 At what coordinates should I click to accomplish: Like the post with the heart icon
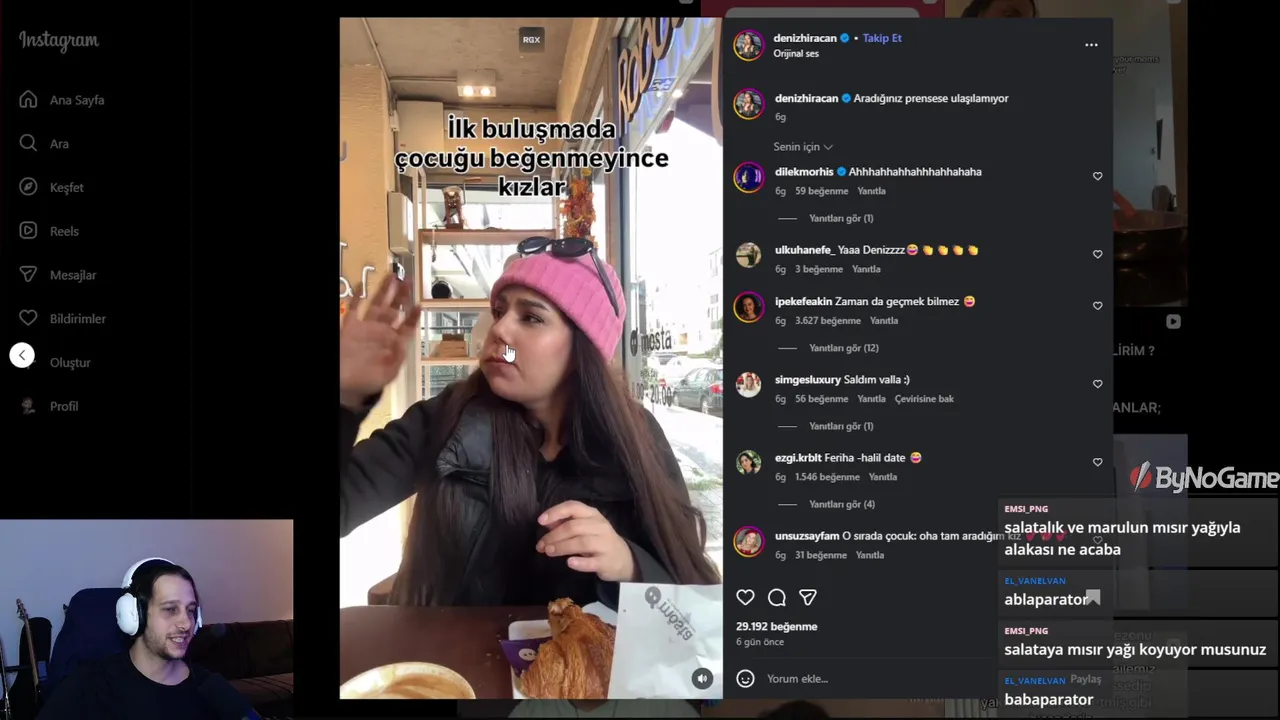coord(745,598)
